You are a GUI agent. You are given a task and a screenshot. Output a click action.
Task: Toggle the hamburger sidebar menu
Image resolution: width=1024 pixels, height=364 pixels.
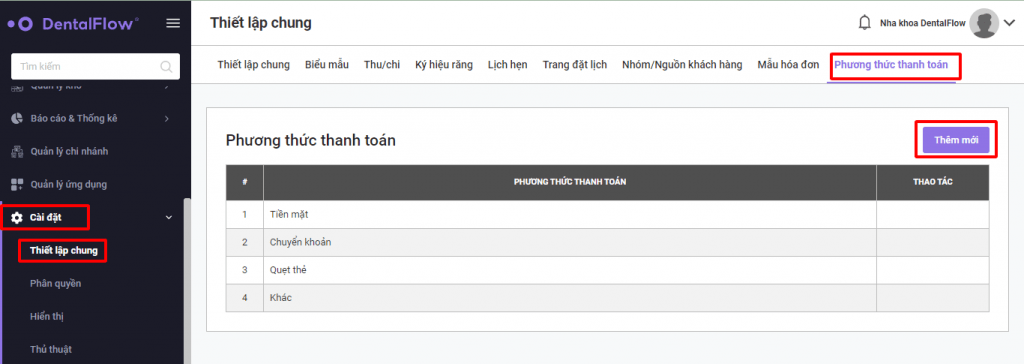tap(173, 24)
